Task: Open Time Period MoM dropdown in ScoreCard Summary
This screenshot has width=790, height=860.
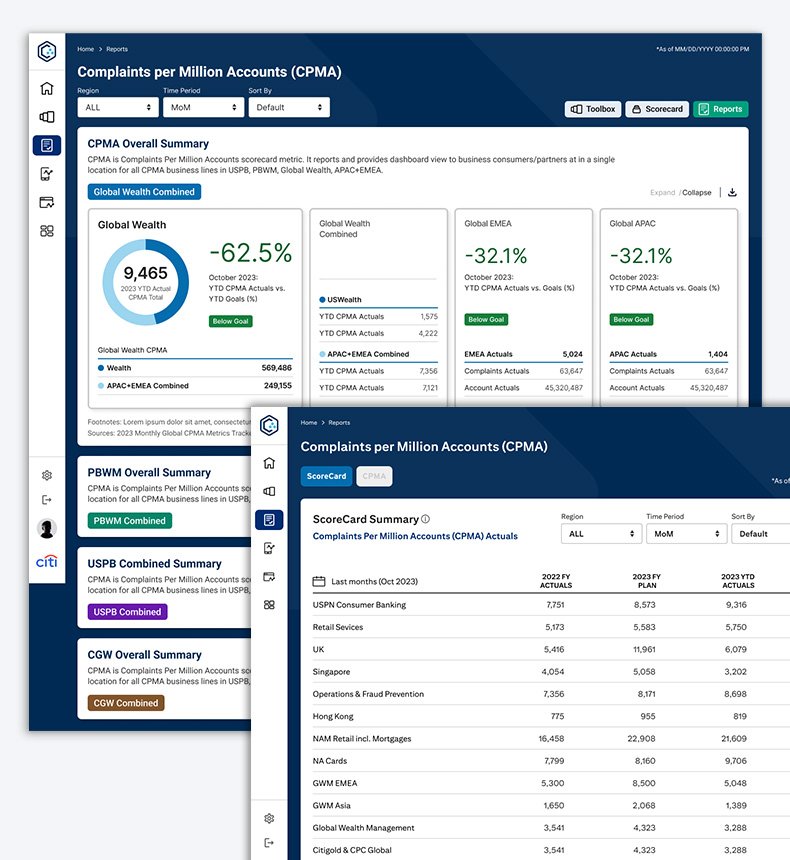Action: (687, 534)
